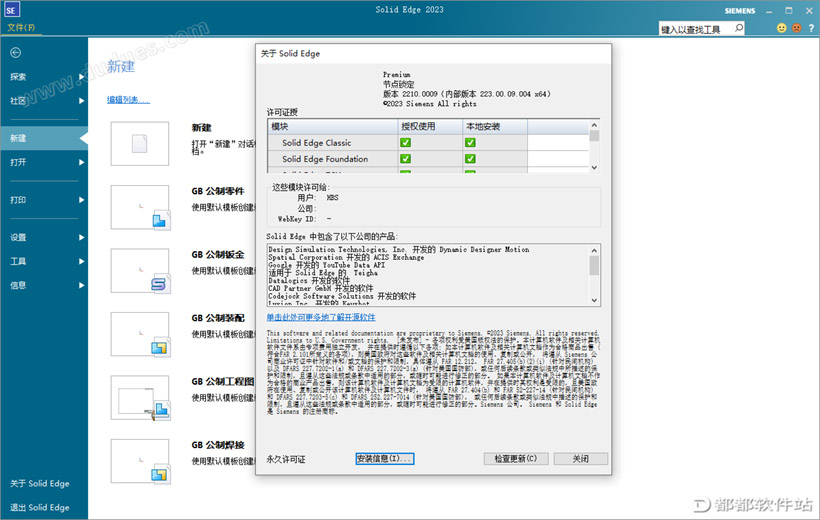820x520 pixels.
Task: Open the 编辑列表... link
Action: [128, 99]
